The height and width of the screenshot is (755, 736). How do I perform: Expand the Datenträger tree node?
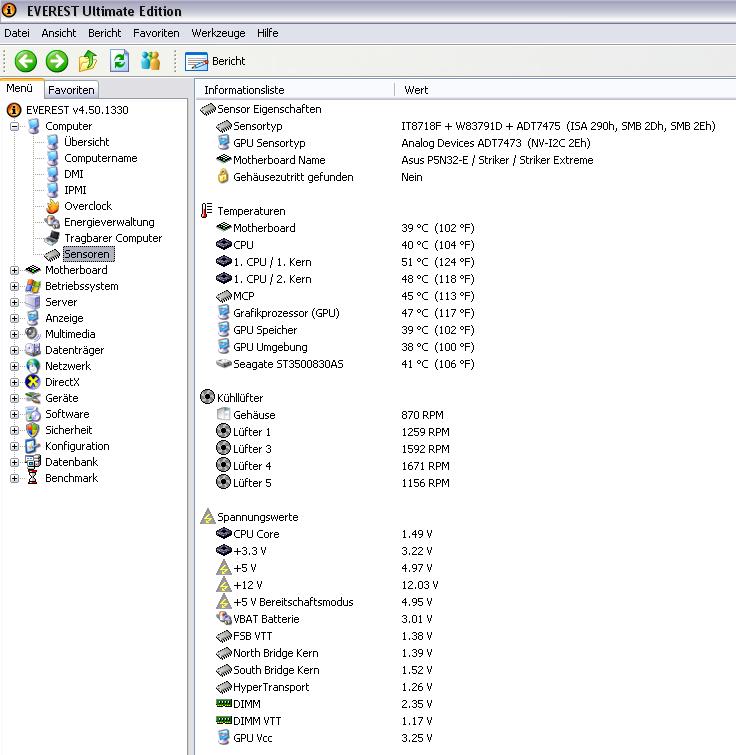click(14, 350)
